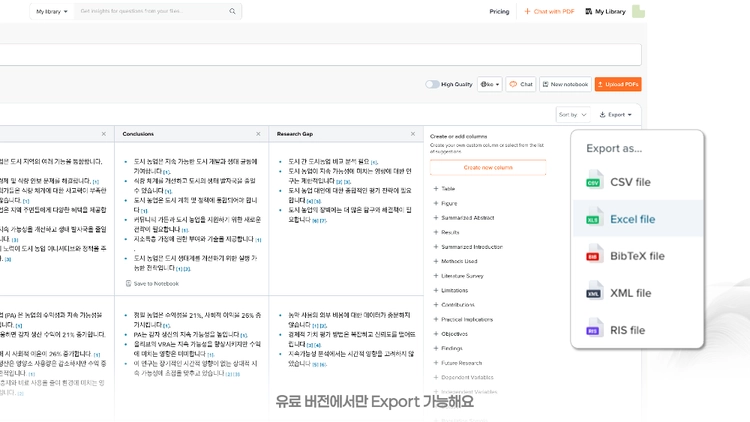Click the Upload PDFs button
This screenshot has width=750, height=422.
(618, 84)
